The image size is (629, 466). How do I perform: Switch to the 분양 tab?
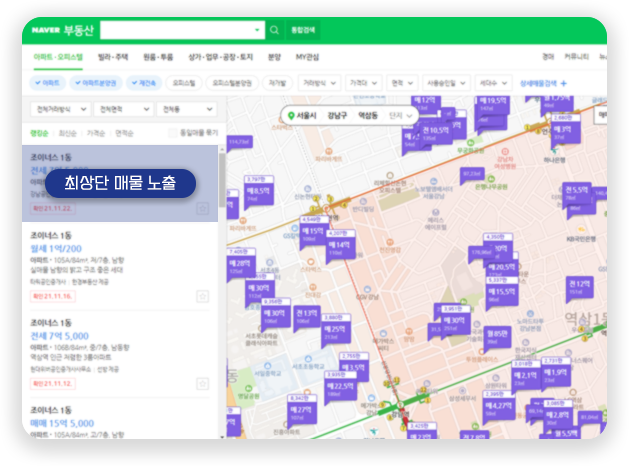(274, 57)
